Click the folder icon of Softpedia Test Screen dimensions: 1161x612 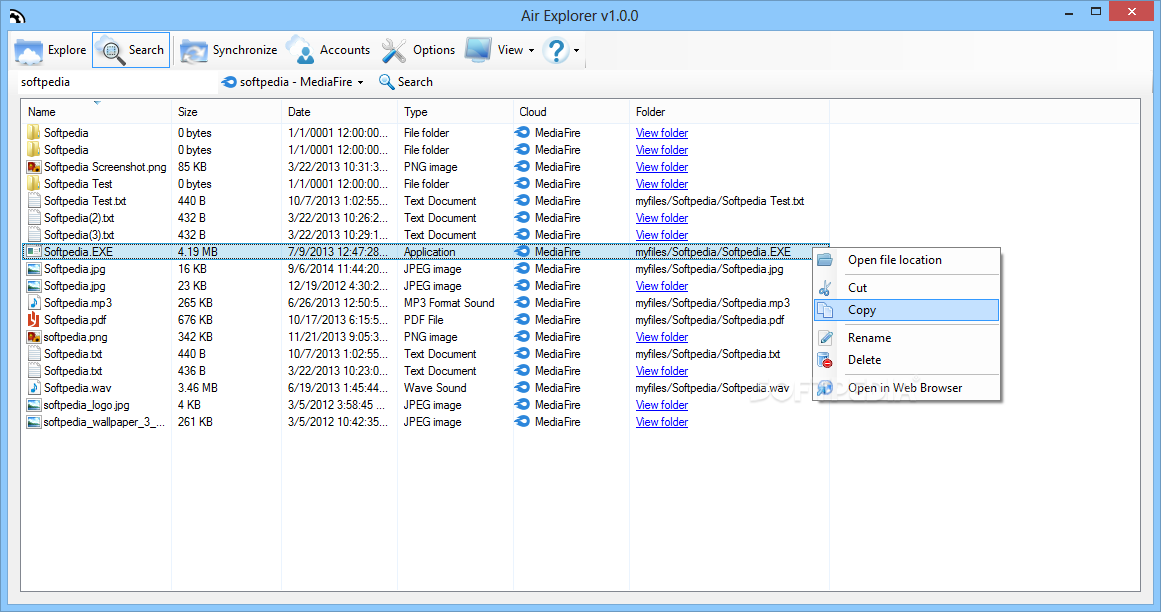pyautogui.click(x=33, y=184)
